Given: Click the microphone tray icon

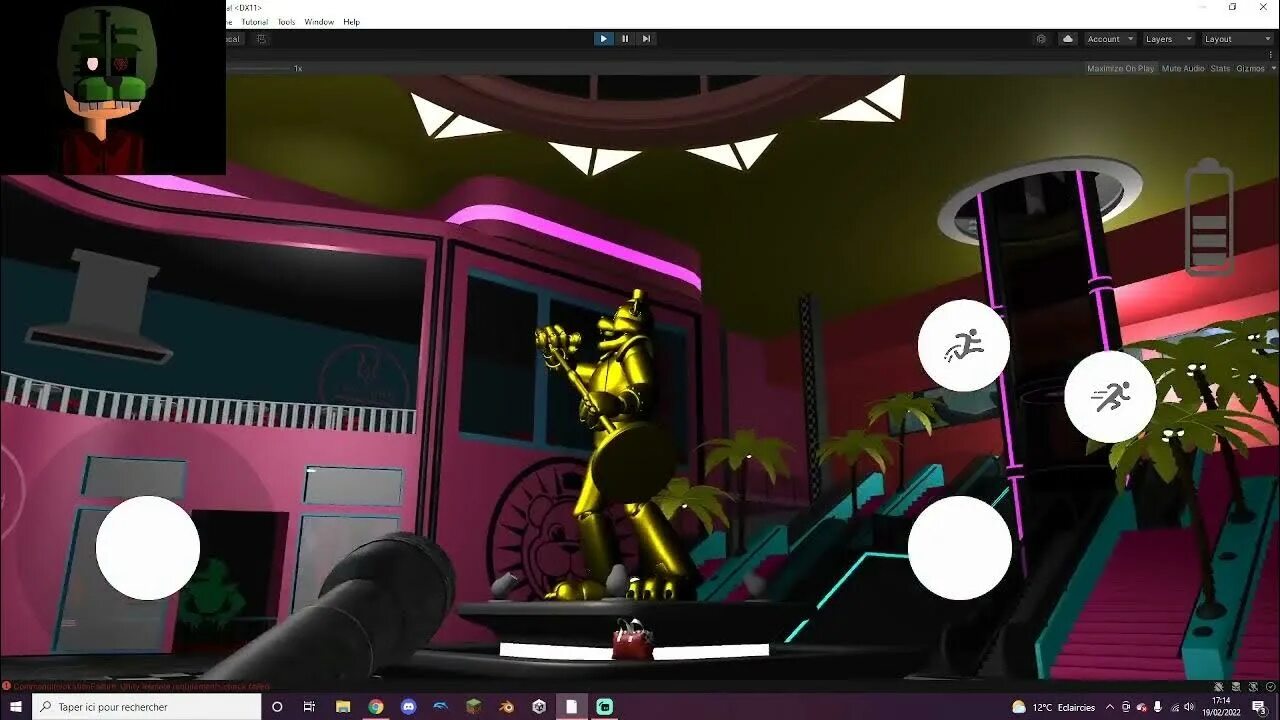Looking at the screenshot, I should point(1157,707).
